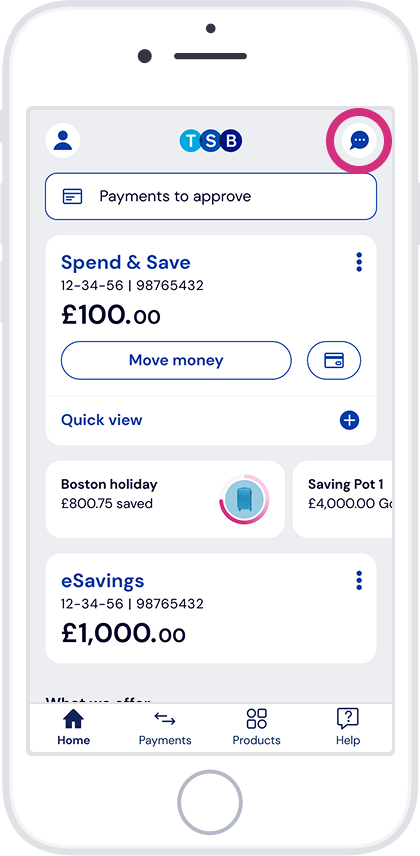Open card details icon button
This screenshot has height=856, width=420.
(x=334, y=360)
